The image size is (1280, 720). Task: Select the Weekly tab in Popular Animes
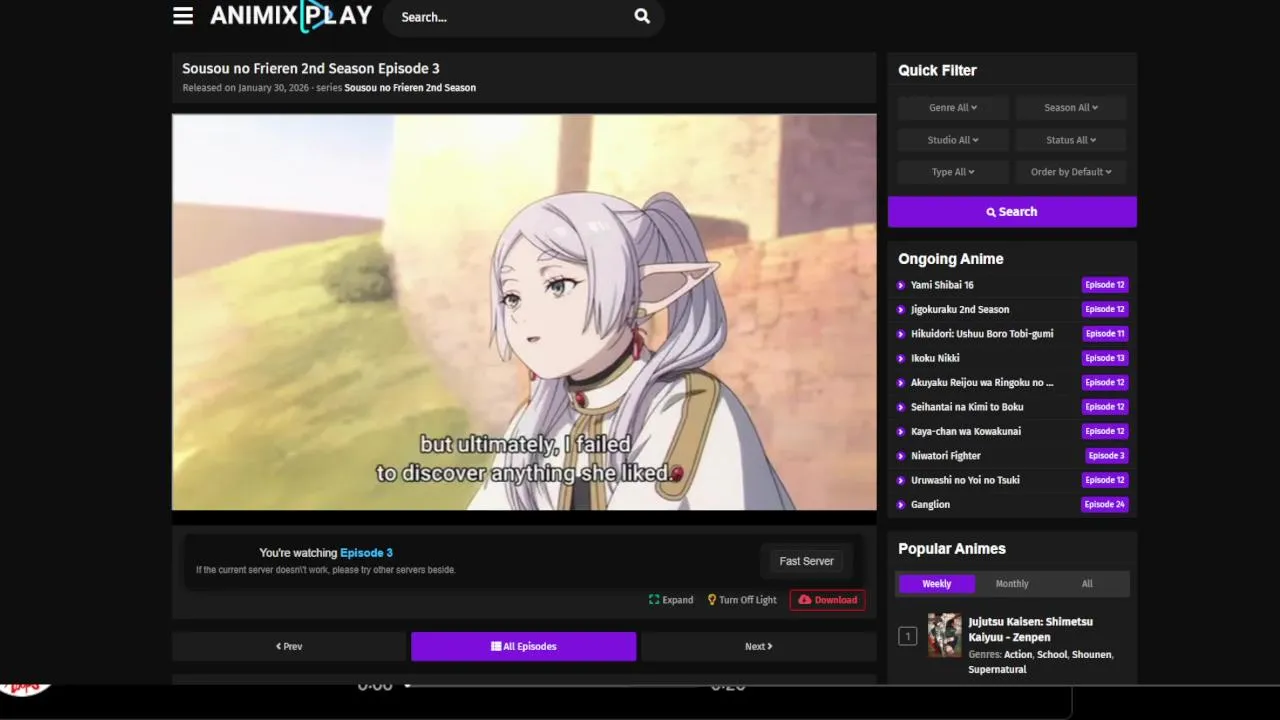(937, 584)
